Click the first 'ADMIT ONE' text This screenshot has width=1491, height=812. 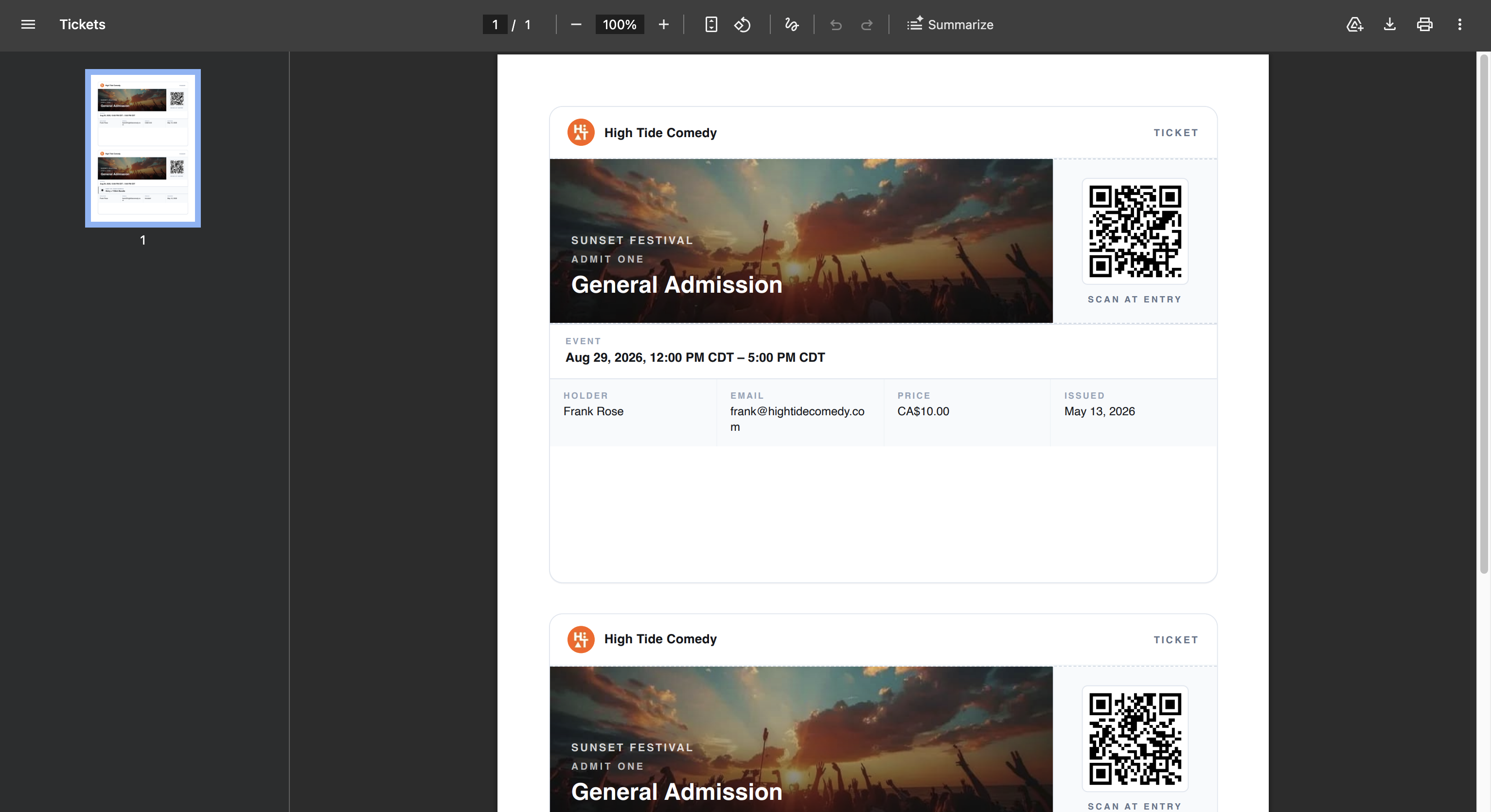(607, 259)
